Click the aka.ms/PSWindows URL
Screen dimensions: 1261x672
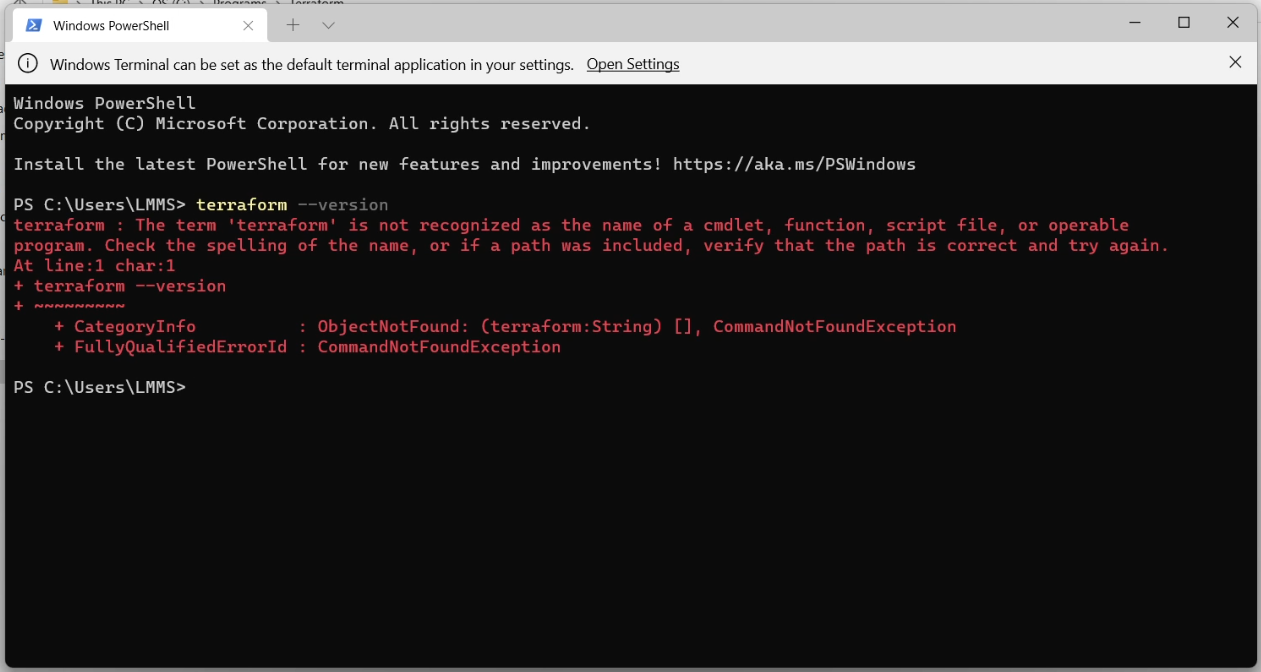point(794,164)
